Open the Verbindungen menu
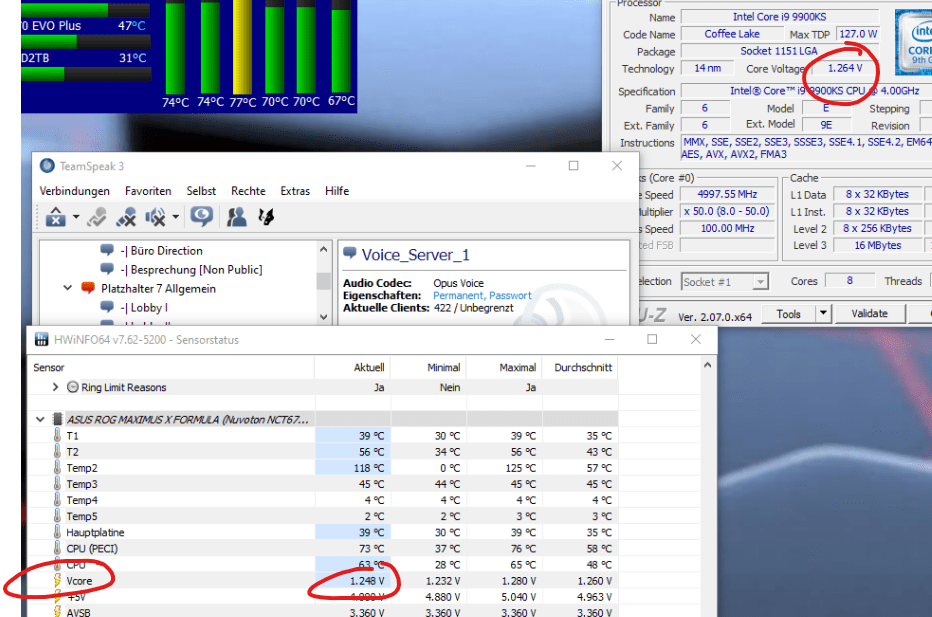Viewport: 932px width, 617px height. pos(74,191)
